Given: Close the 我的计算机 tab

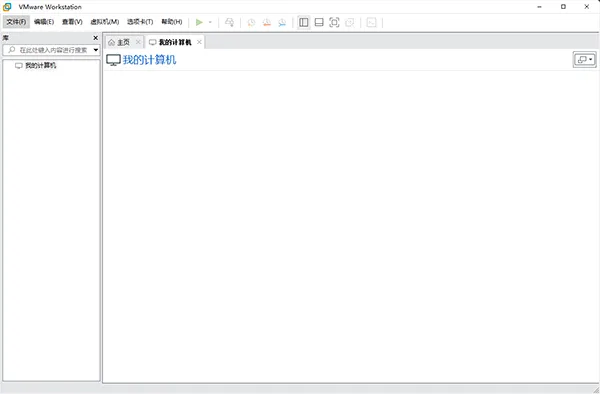Looking at the screenshot, I should [199, 42].
